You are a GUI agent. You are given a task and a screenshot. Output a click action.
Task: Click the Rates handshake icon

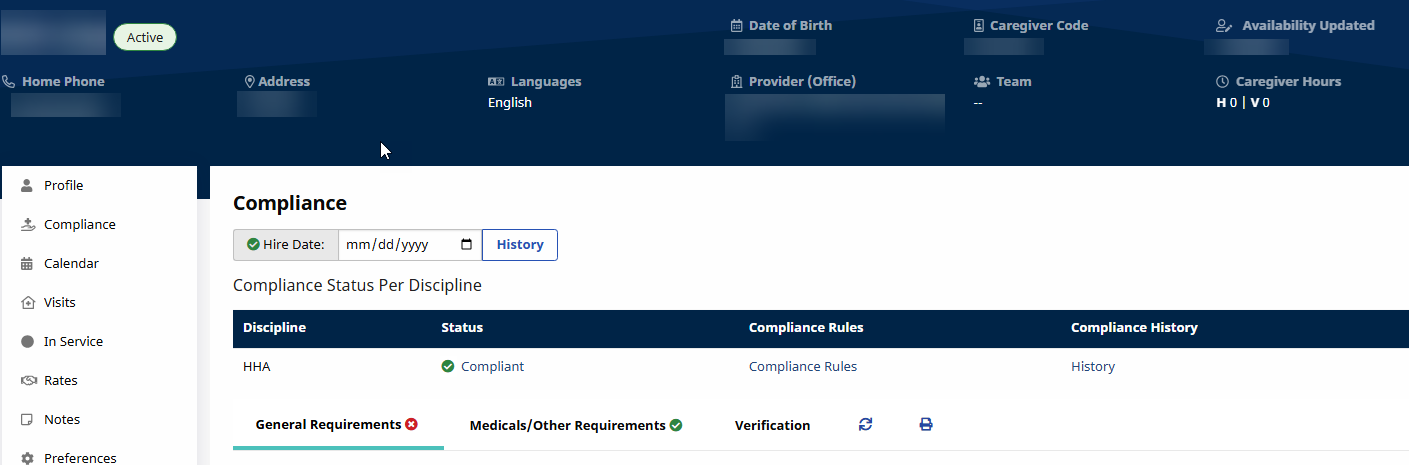(x=27, y=381)
